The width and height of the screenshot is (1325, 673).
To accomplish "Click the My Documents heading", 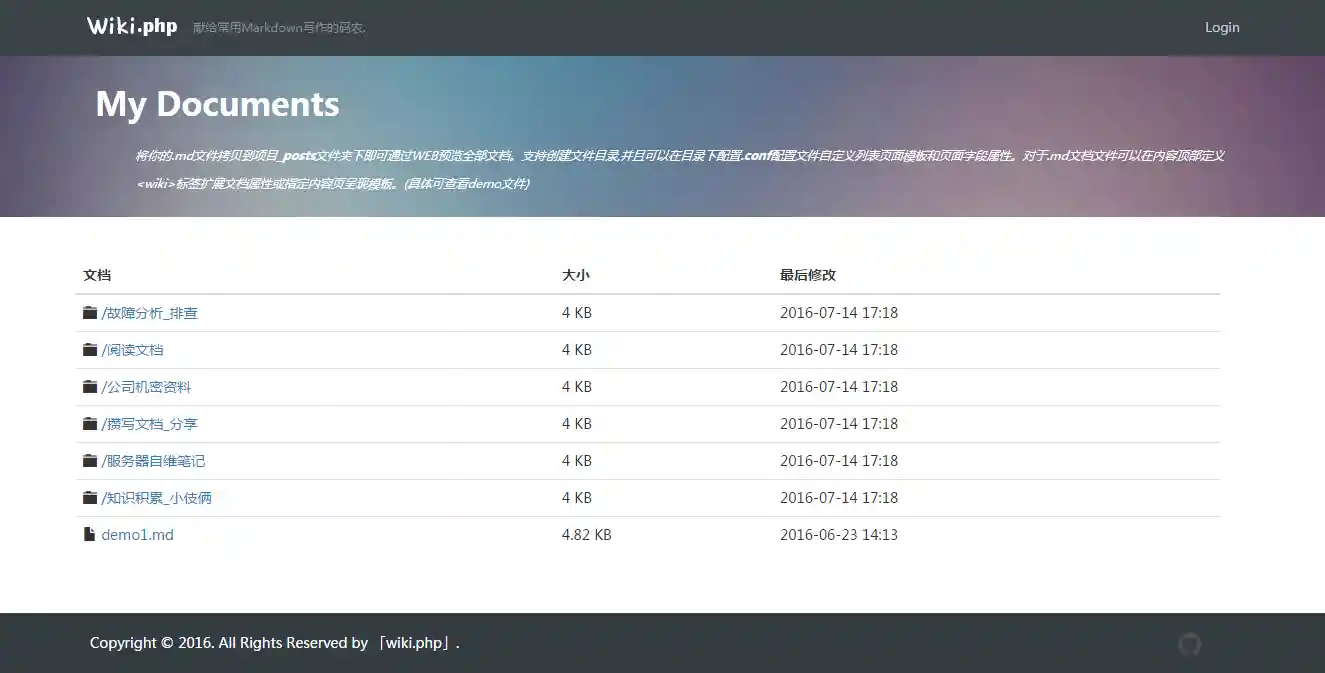I will [x=217, y=104].
